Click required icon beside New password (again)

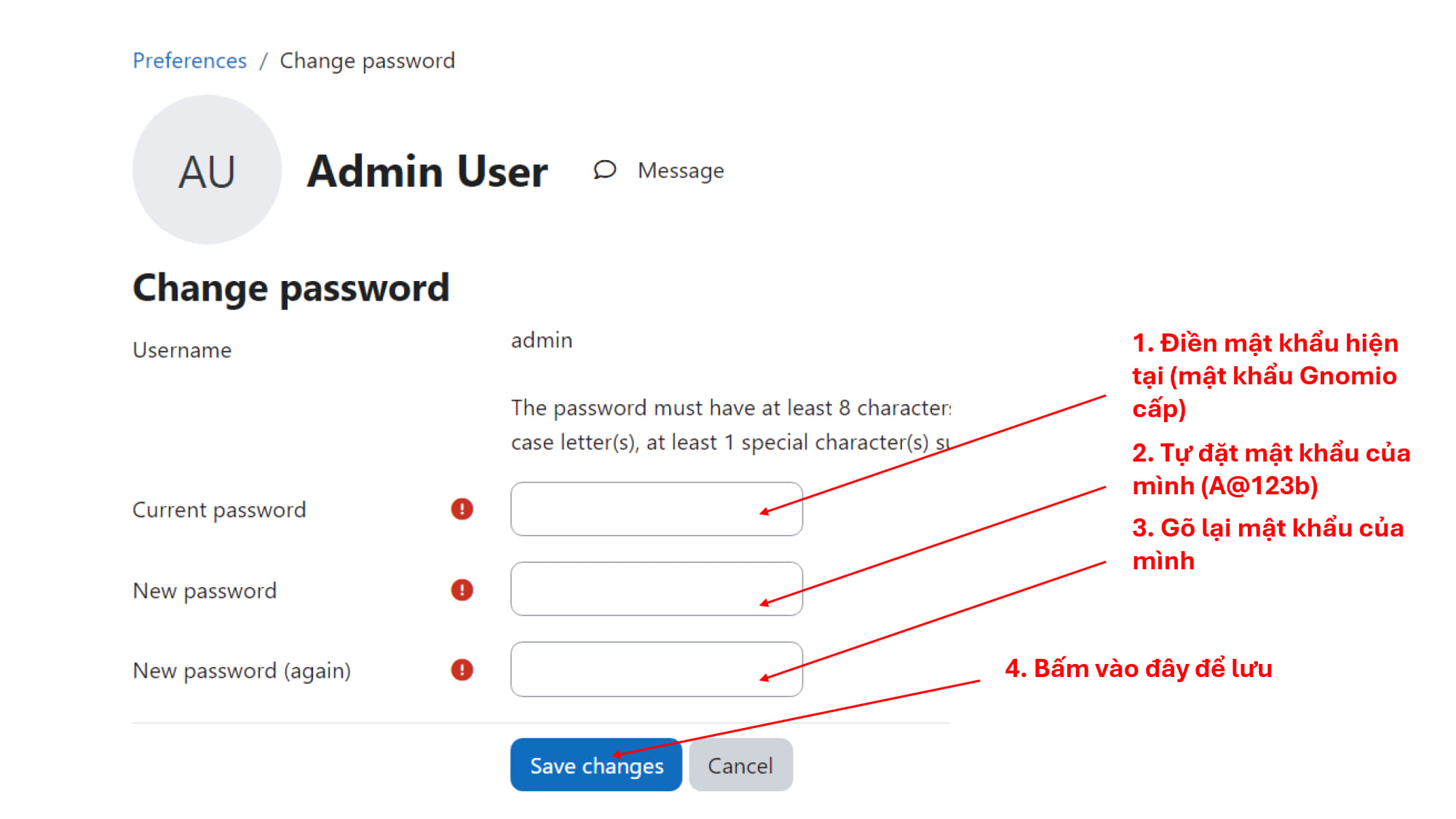462,670
